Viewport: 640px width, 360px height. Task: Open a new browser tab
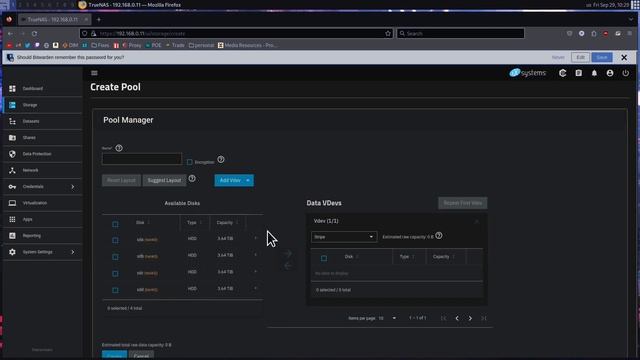click(99, 19)
